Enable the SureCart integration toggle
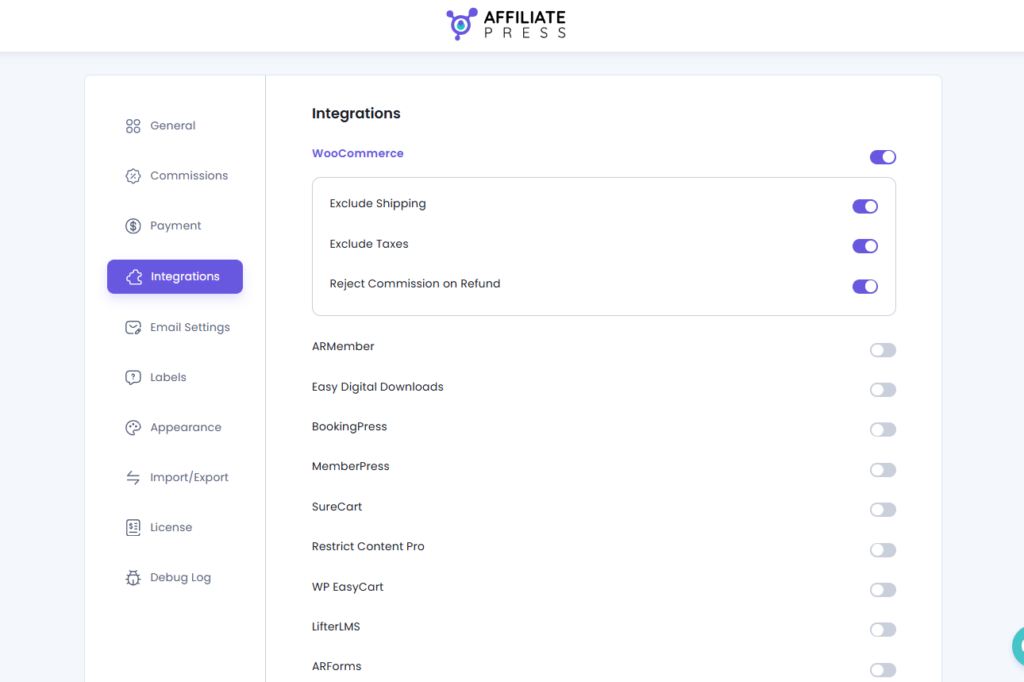 (x=882, y=510)
